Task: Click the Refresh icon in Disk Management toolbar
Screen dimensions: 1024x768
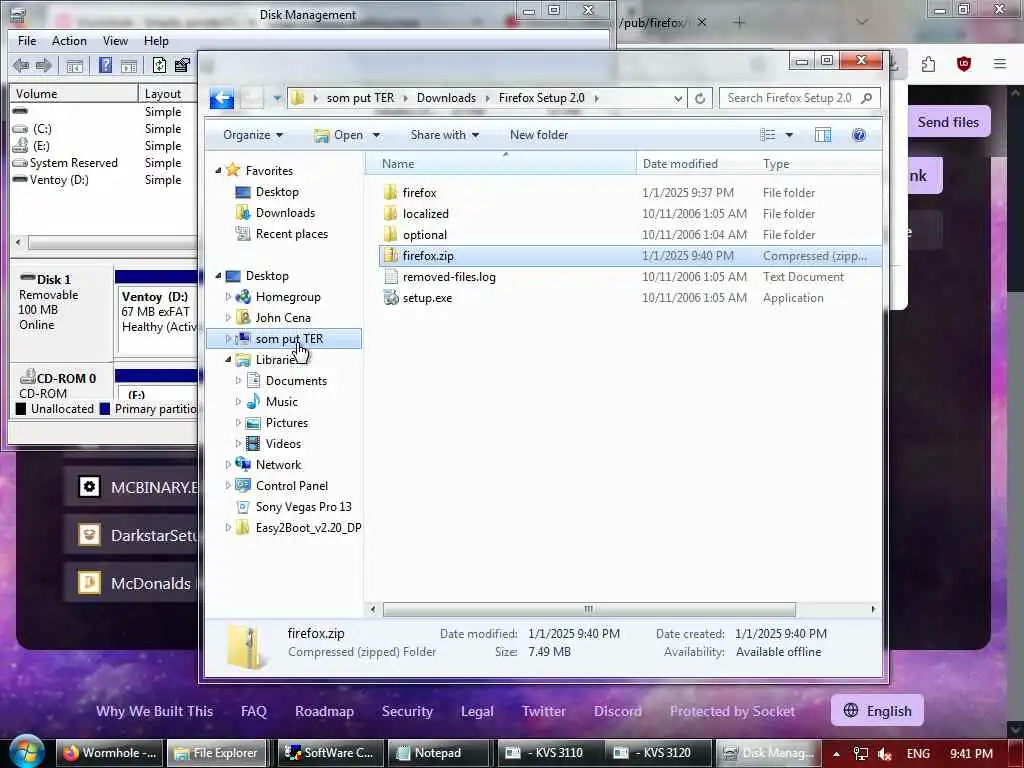Action: point(159,65)
